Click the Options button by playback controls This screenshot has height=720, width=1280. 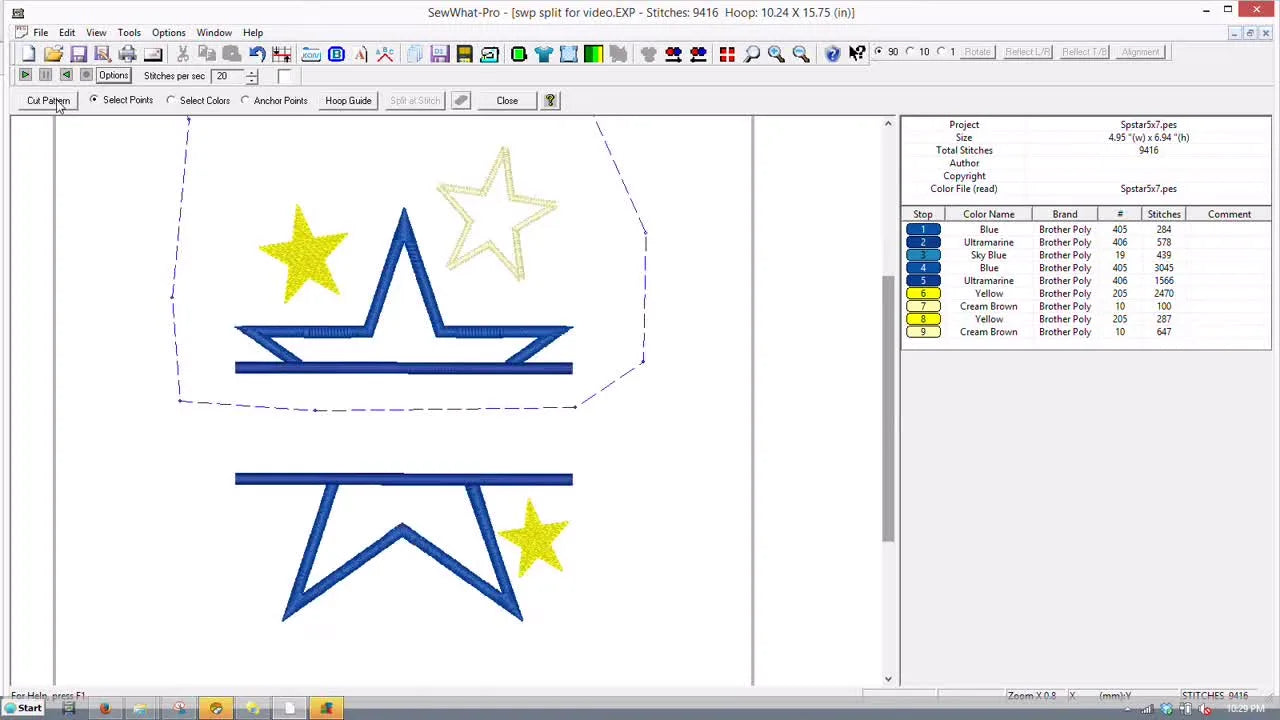[x=113, y=75]
